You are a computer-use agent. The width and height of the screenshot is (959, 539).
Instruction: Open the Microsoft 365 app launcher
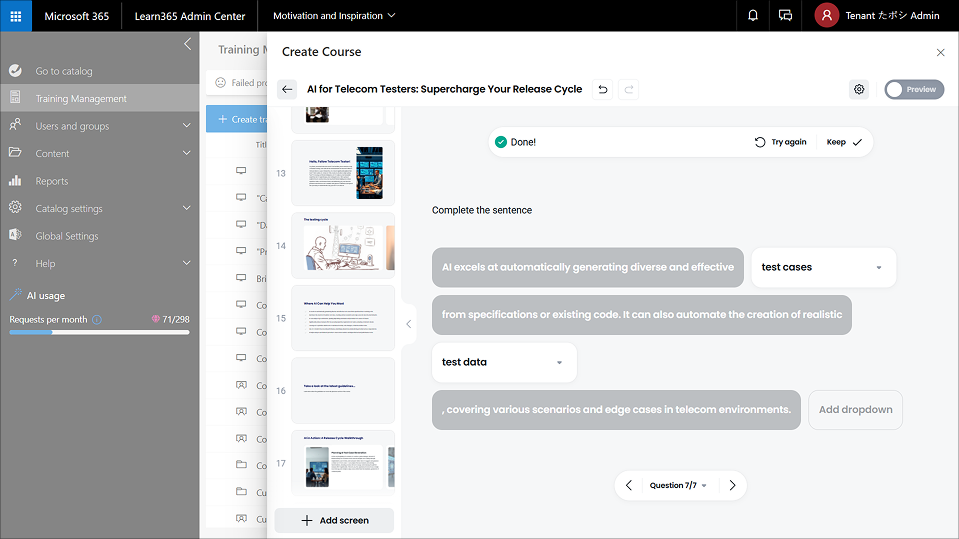(16, 16)
